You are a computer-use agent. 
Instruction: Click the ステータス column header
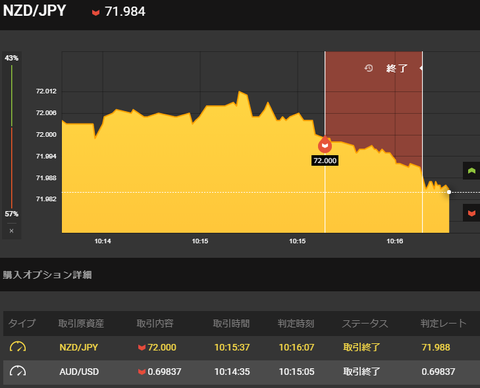[365, 323]
